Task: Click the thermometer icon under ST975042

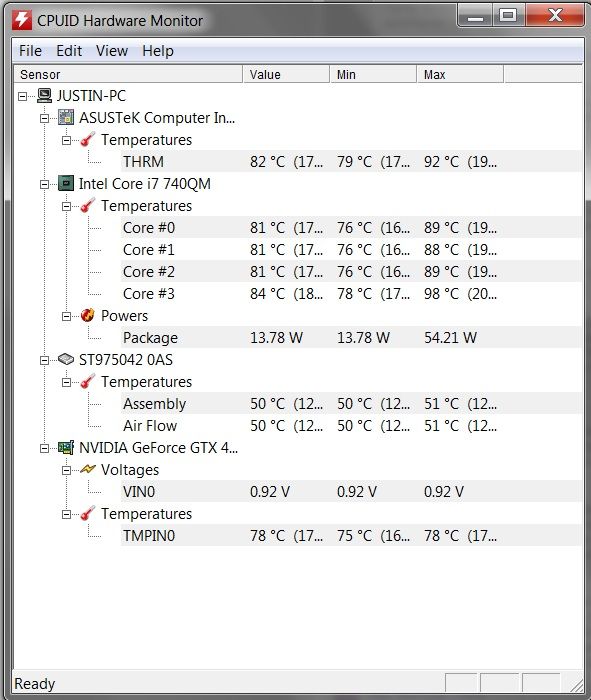Action: pyautogui.click(x=87, y=382)
